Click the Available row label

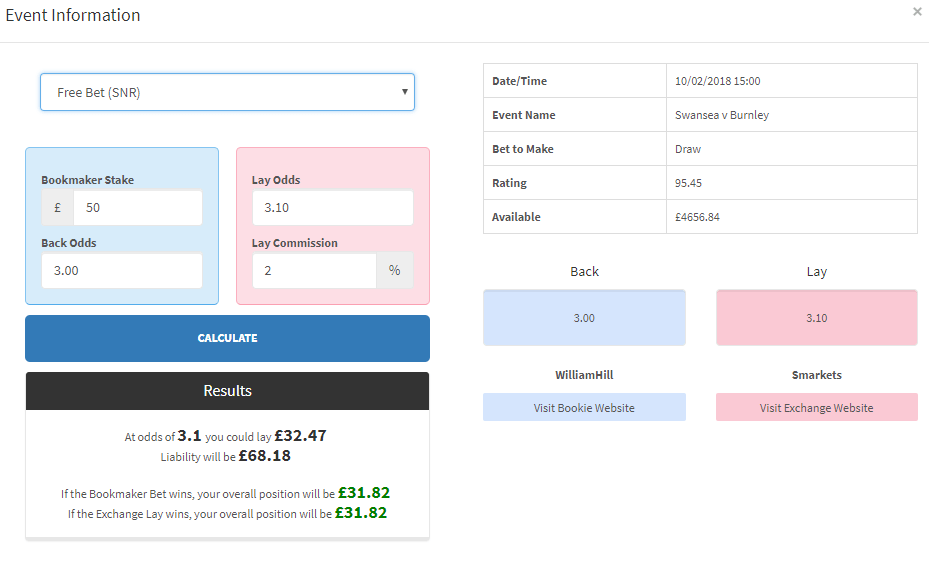tap(516, 217)
